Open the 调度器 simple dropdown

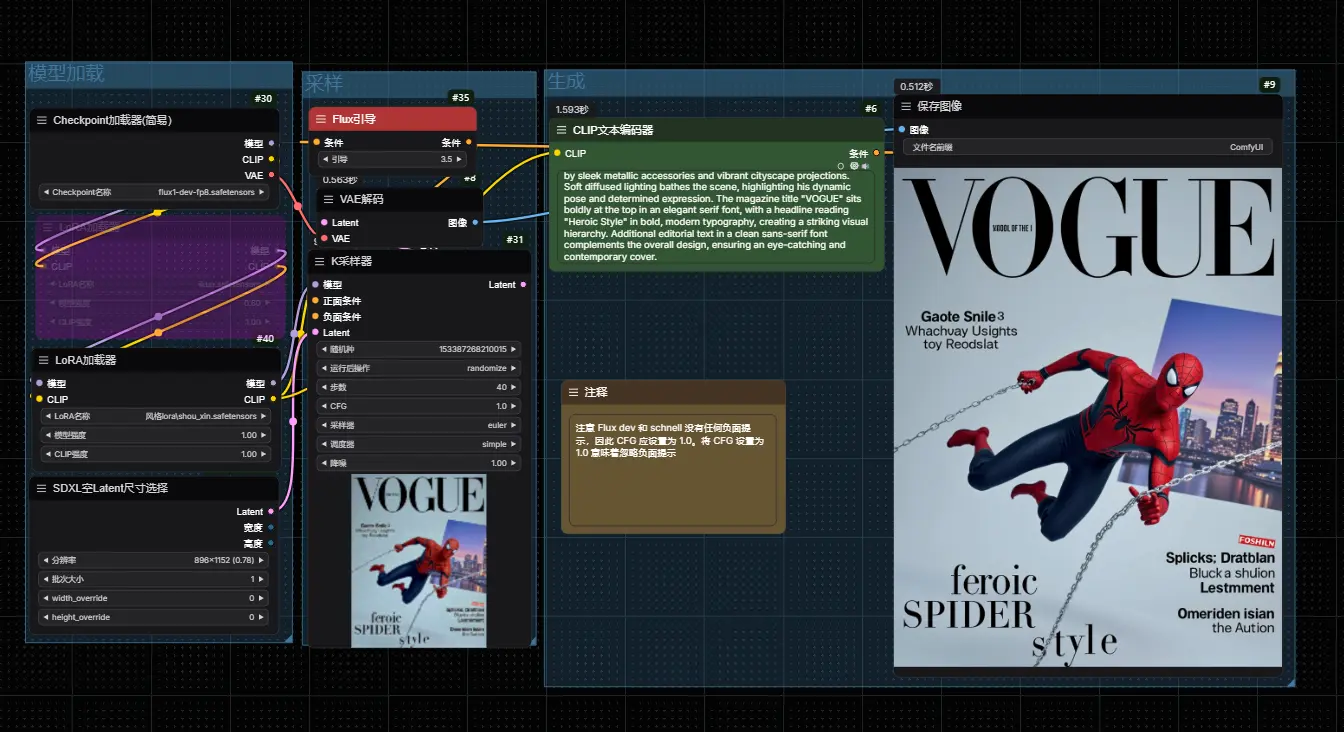click(419, 444)
